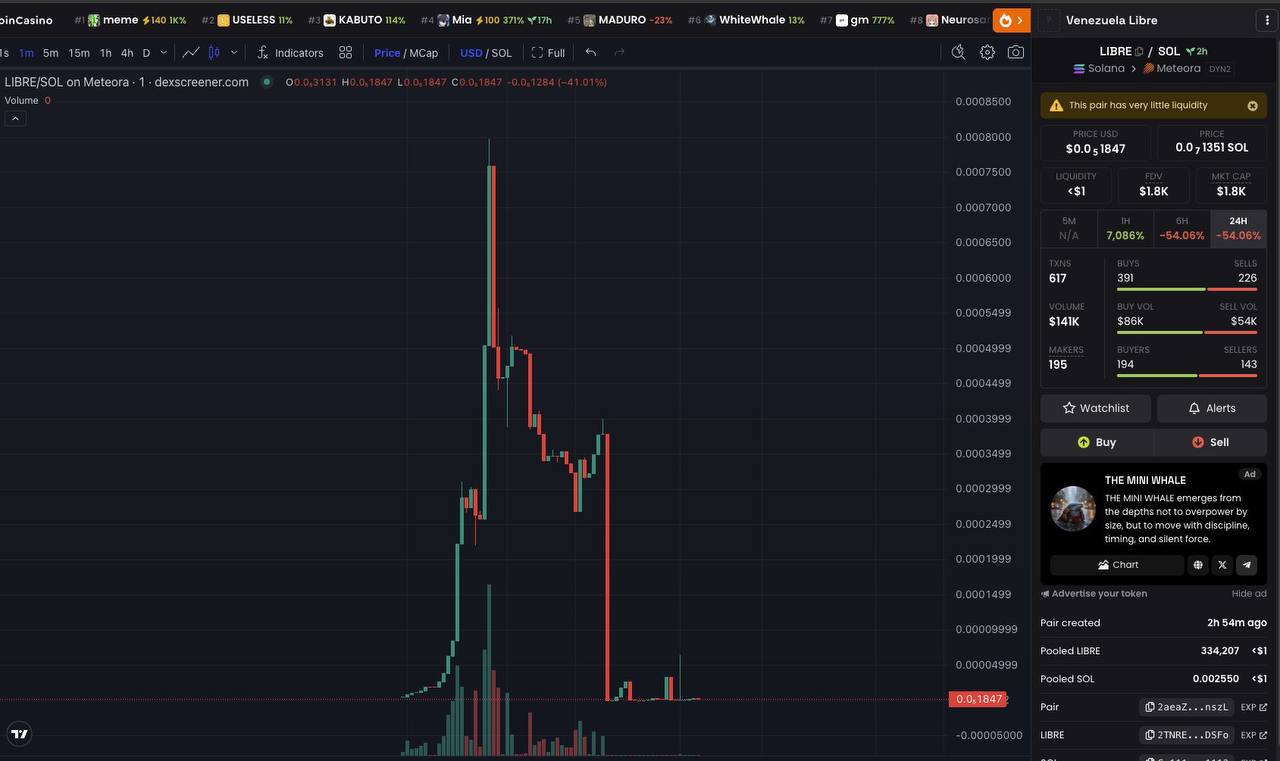Toggle Full screen chart mode
1280x761 pixels.
pos(548,53)
